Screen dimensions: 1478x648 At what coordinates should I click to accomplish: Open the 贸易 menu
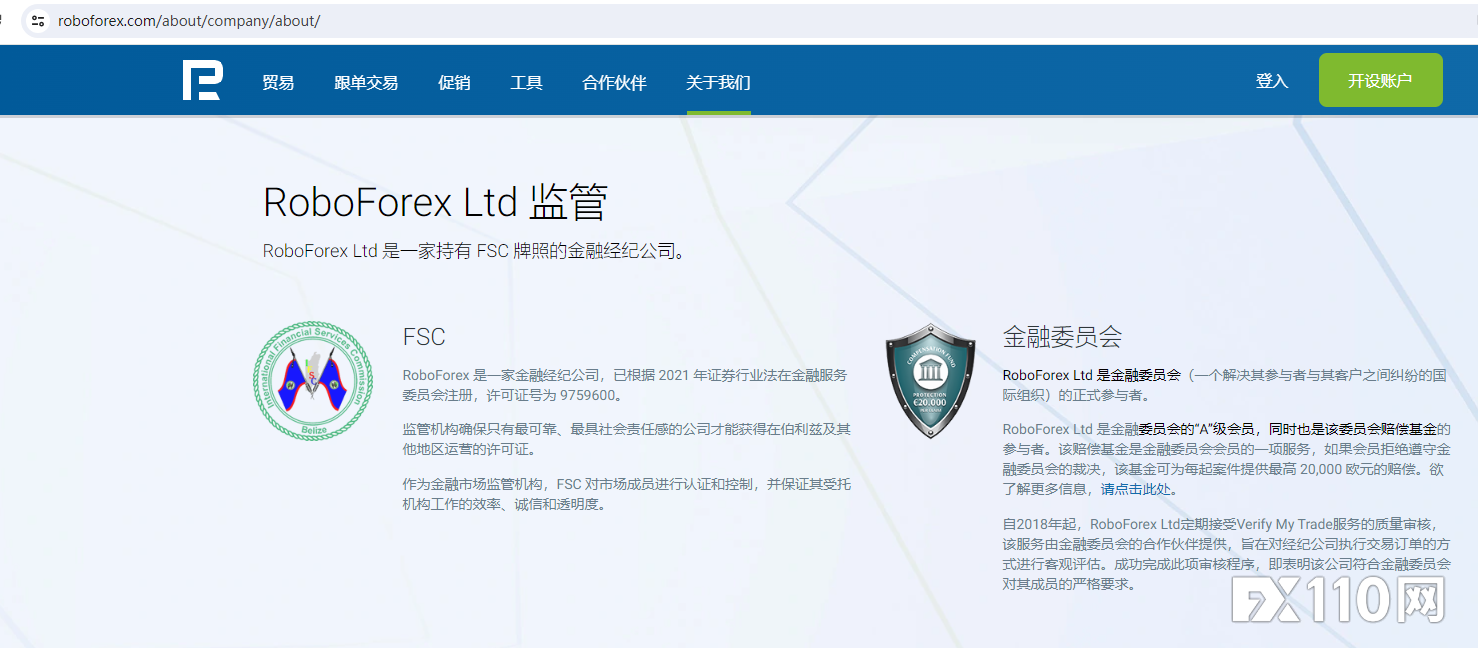coord(278,83)
